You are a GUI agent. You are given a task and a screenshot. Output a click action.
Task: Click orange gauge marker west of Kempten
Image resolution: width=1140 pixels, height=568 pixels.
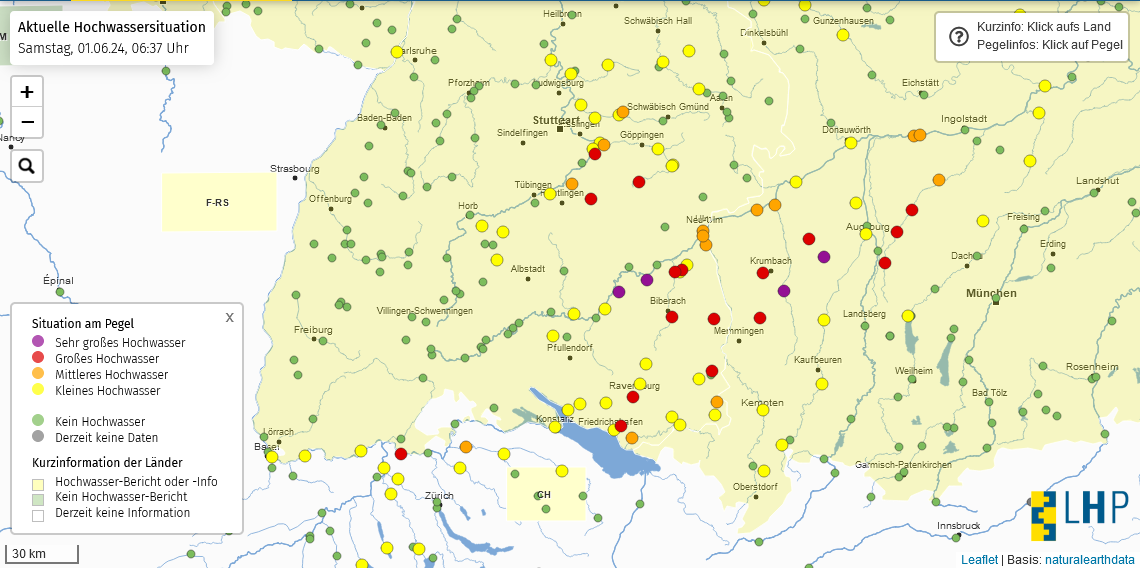pos(717,401)
